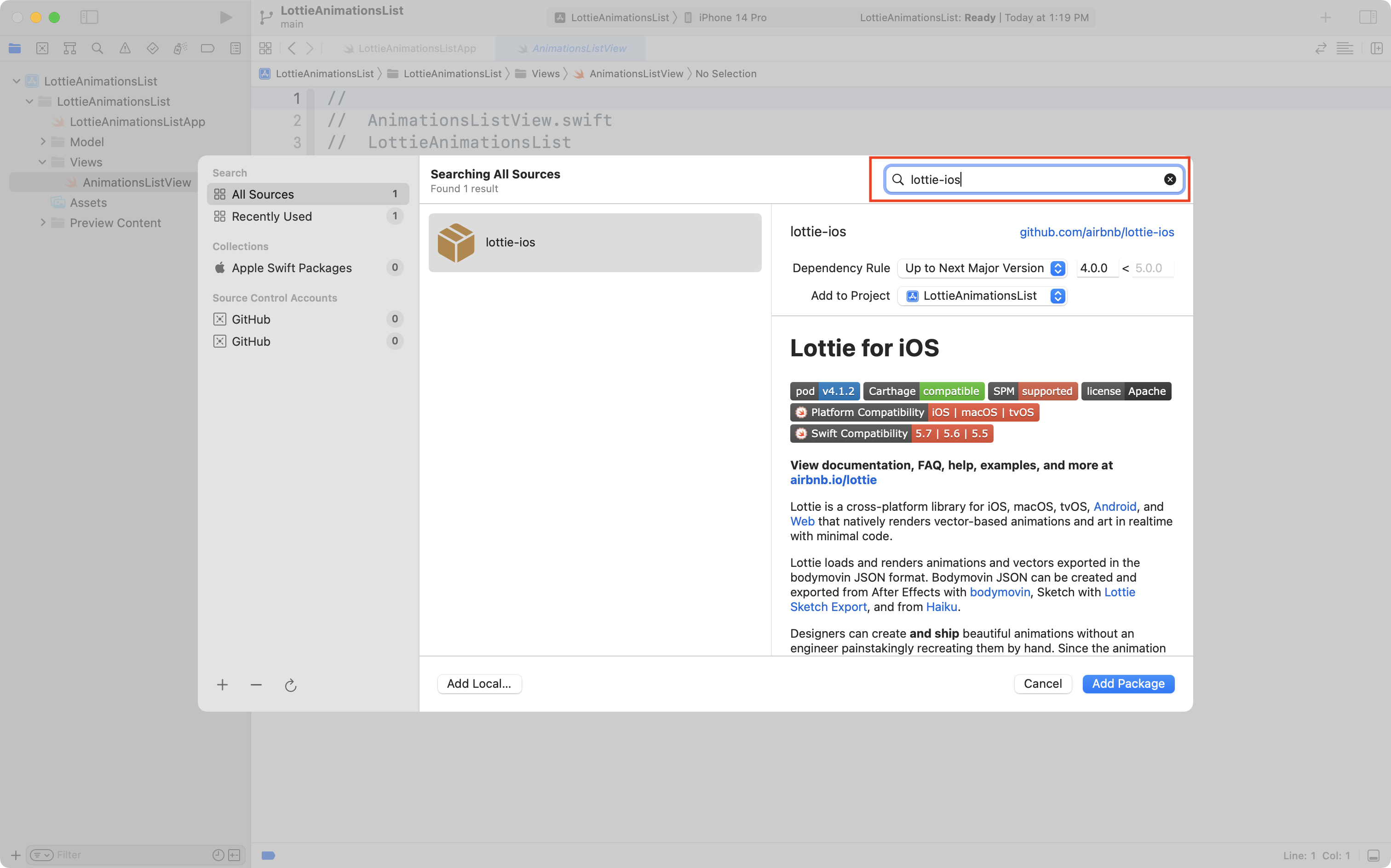Click the refresh package collections icon
1391x868 pixels.
click(x=291, y=685)
